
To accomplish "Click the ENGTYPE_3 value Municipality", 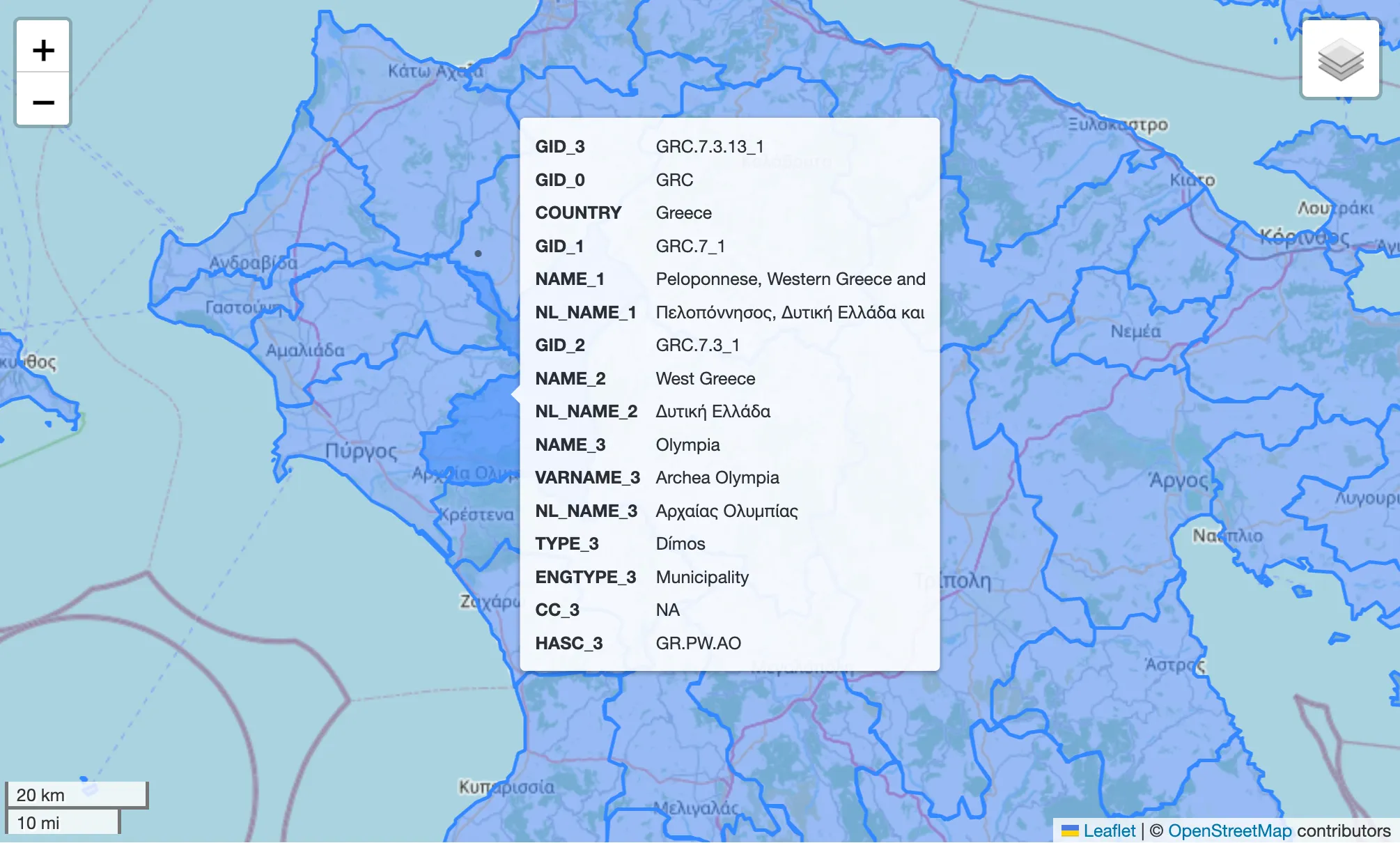I will pos(702,577).
